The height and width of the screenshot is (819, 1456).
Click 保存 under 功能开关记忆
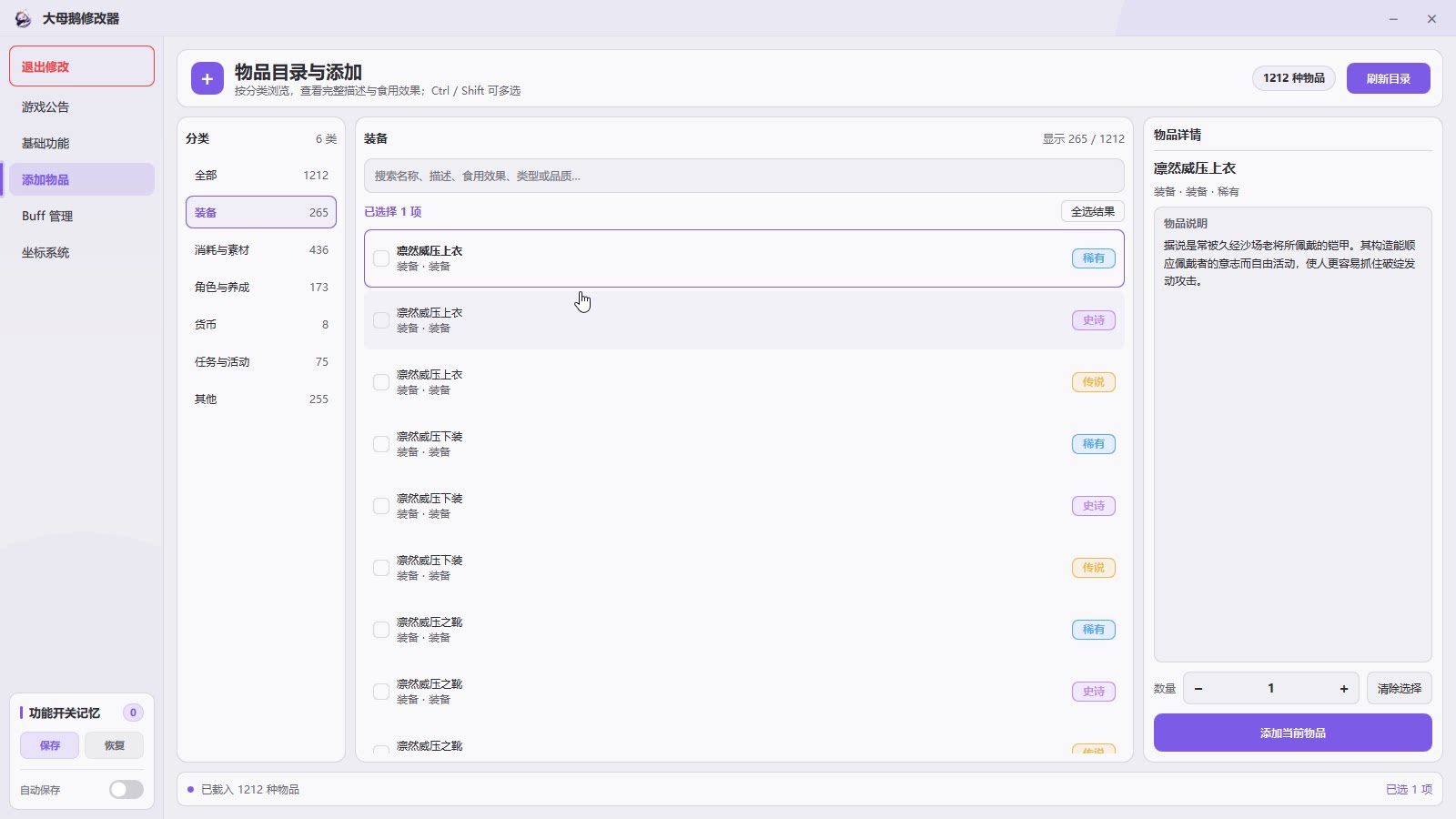click(50, 745)
